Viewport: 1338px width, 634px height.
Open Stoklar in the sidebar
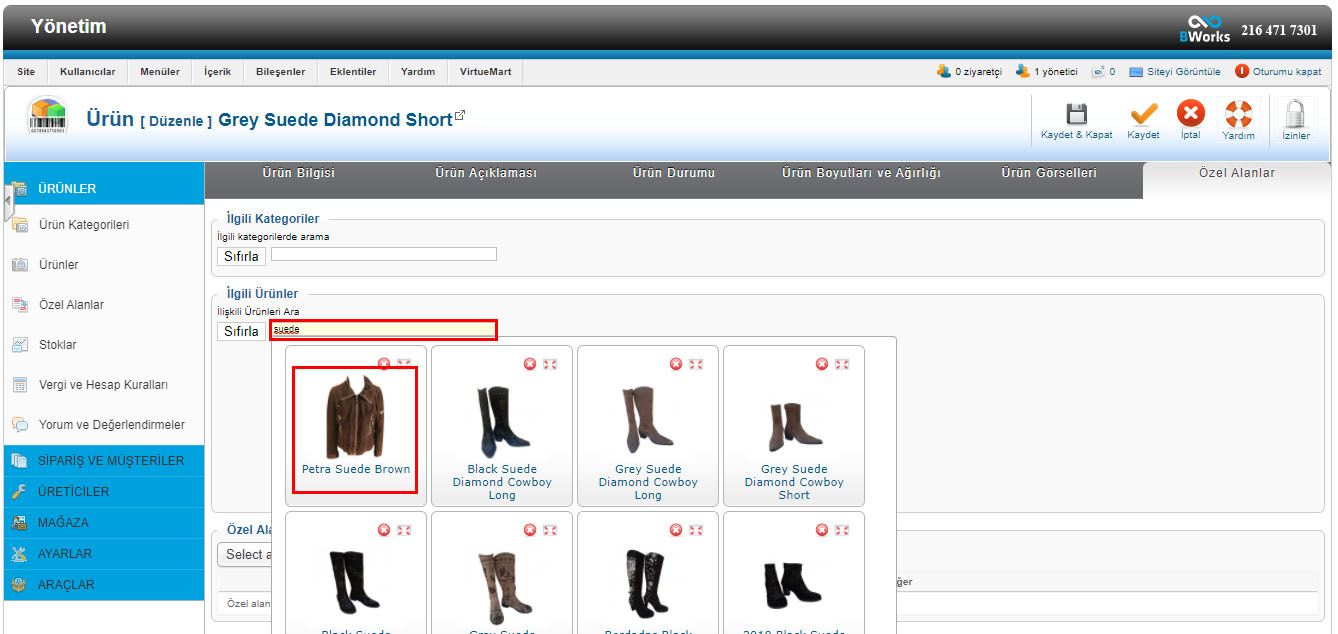coord(58,345)
